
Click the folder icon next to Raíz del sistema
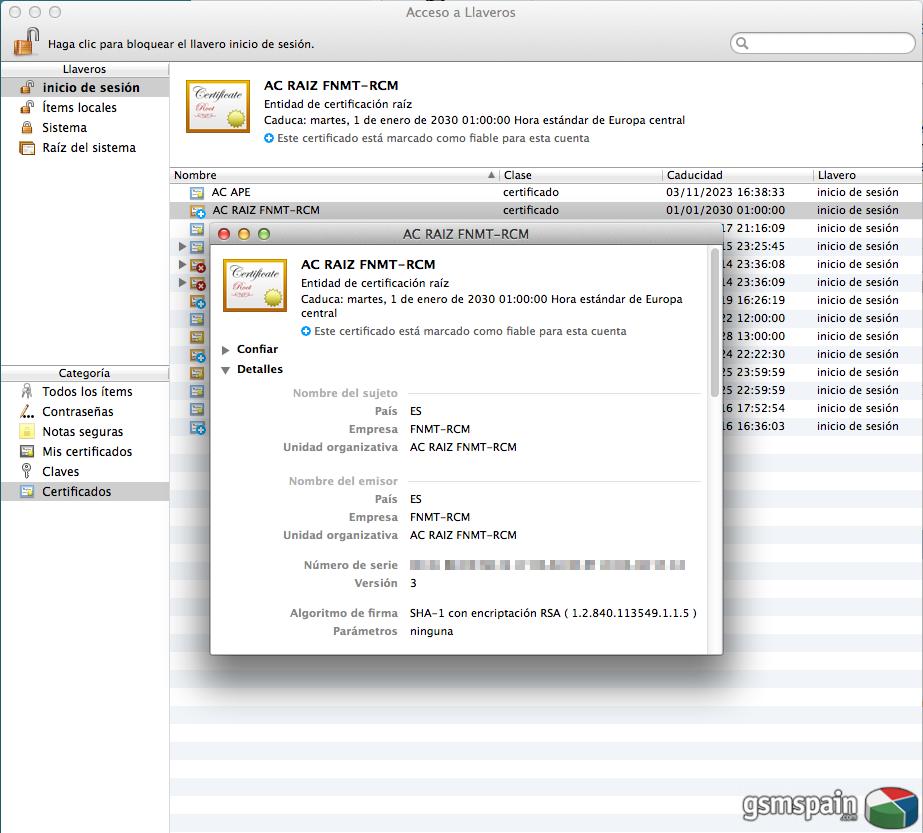[x=27, y=148]
